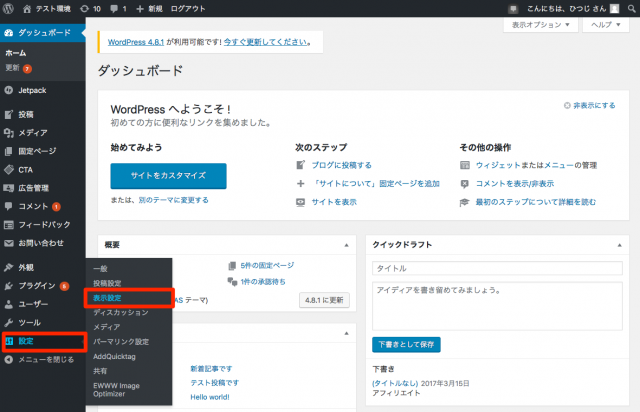Click the 新規 add-new item

pos(149,9)
